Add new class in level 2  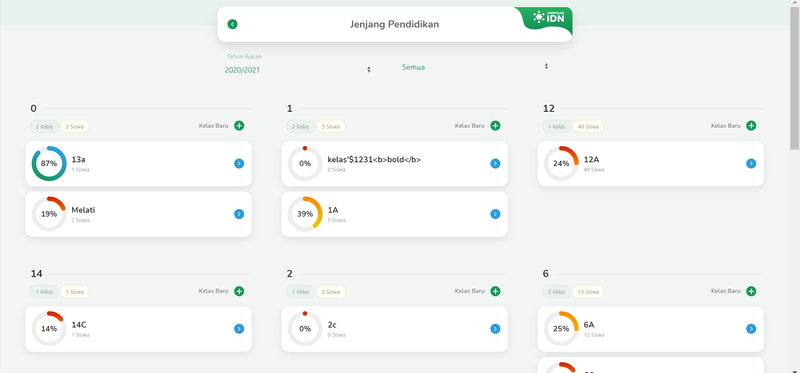[495, 291]
